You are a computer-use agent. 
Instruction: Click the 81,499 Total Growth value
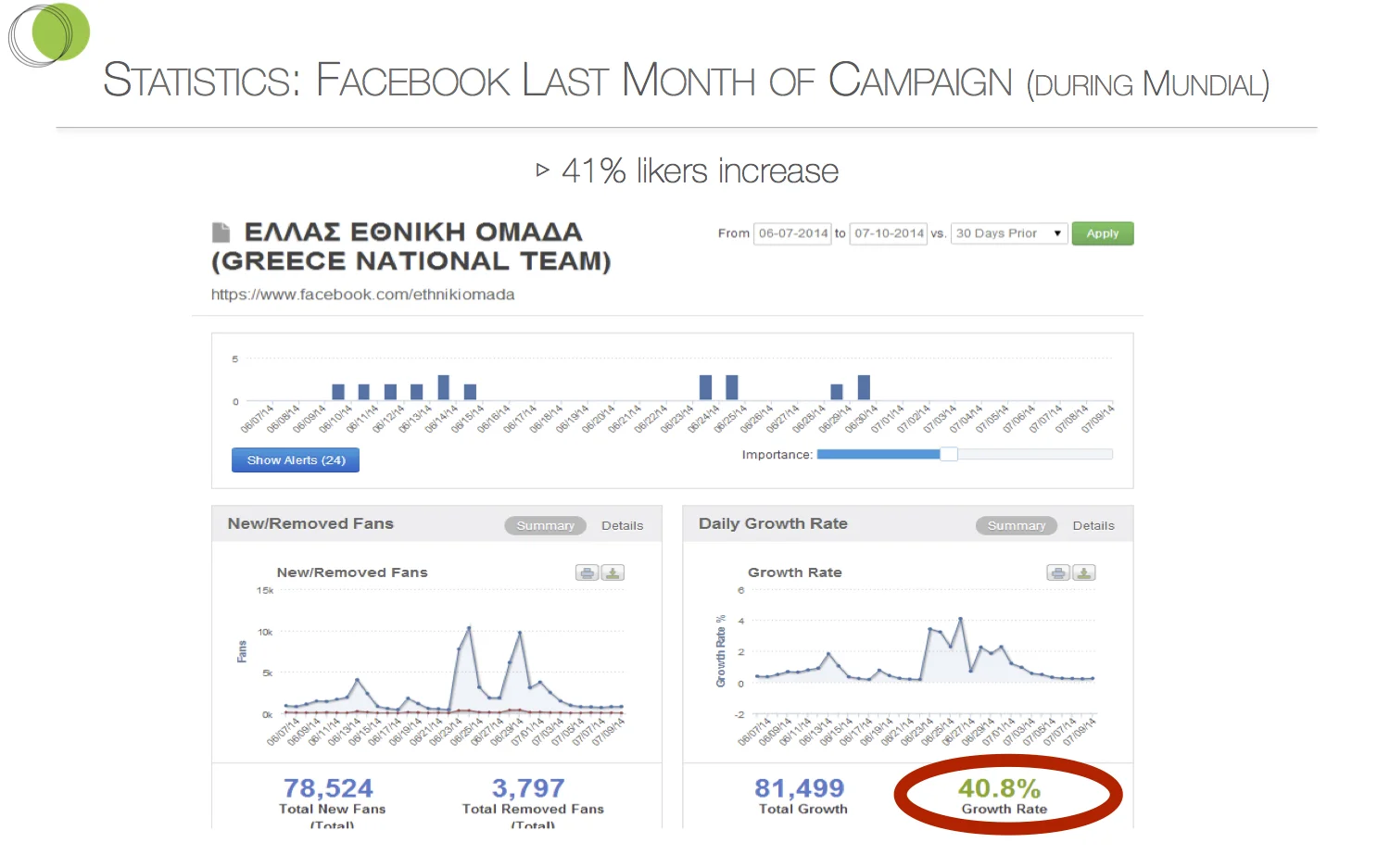pyautogui.click(x=800, y=788)
